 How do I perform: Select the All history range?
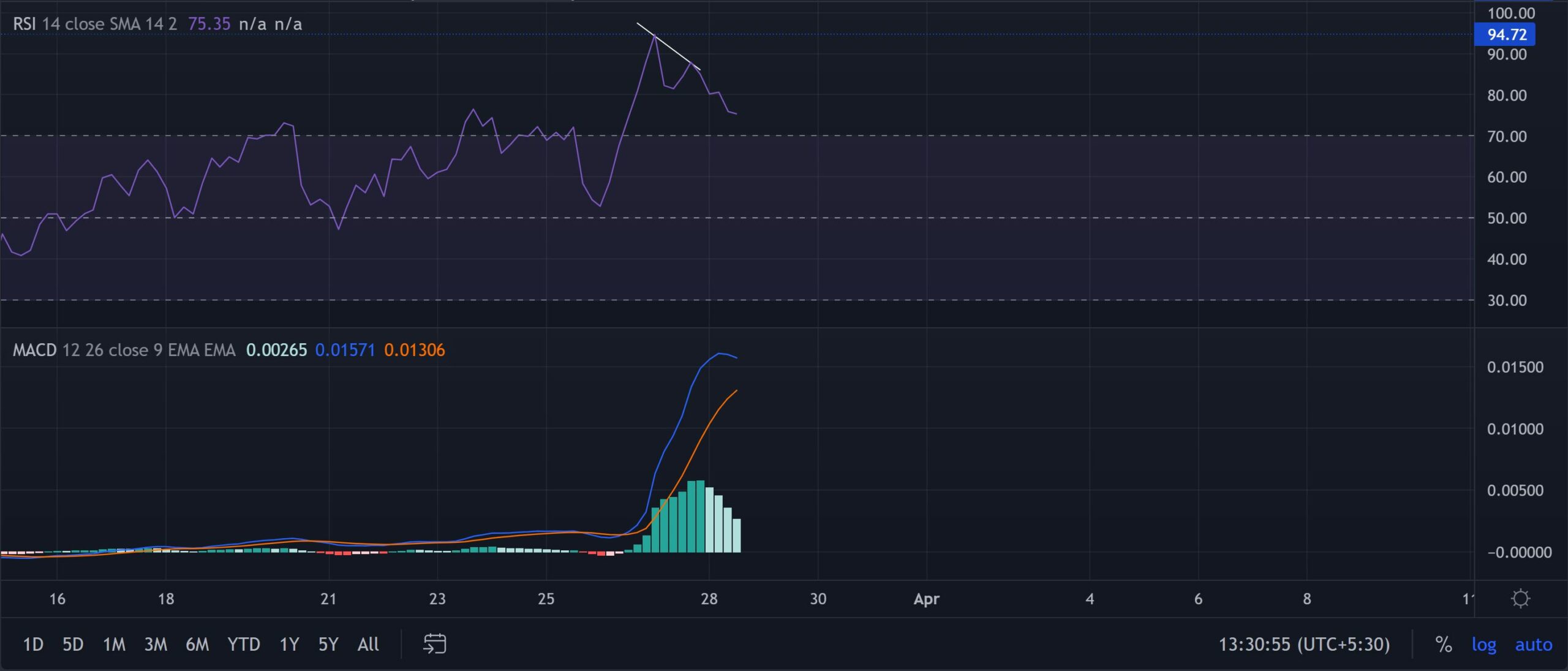click(x=367, y=645)
